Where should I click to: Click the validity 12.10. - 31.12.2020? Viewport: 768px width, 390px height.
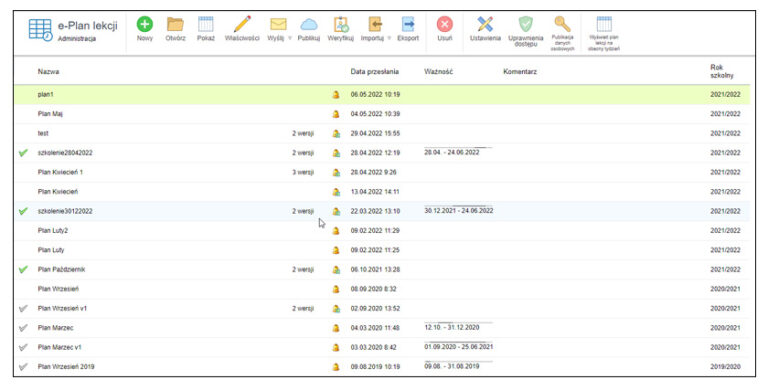coord(452,327)
